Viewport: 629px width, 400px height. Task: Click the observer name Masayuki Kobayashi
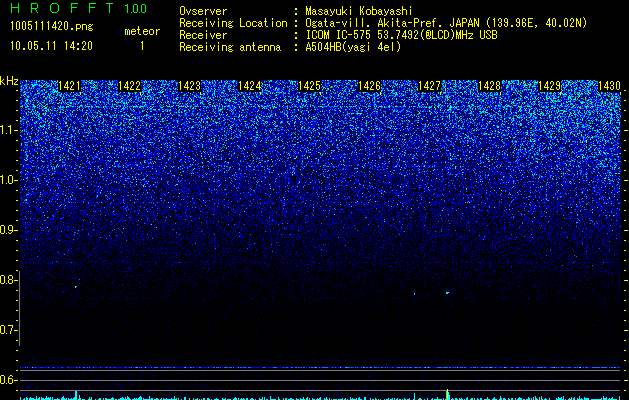(359, 11)
